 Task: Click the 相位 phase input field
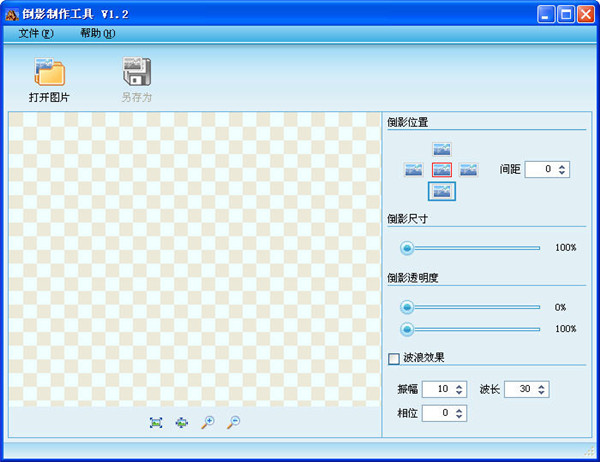pos(445,413)
